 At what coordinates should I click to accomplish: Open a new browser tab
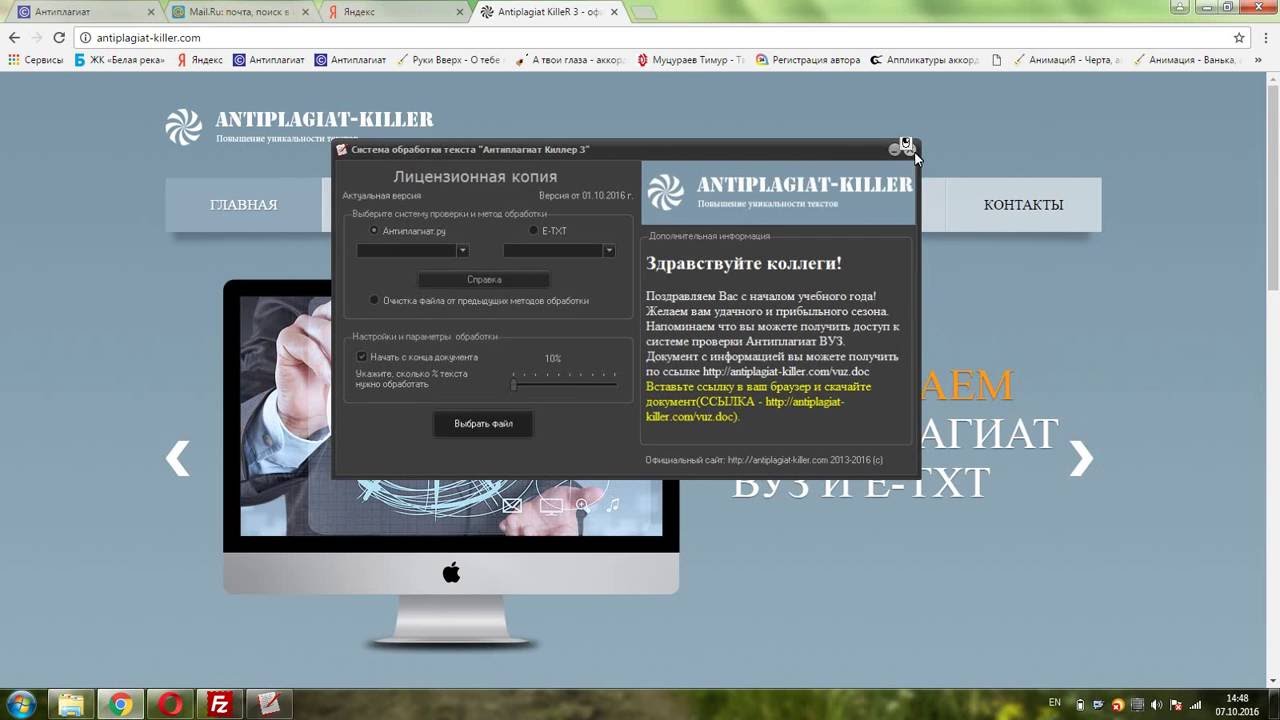click(645, 12)
